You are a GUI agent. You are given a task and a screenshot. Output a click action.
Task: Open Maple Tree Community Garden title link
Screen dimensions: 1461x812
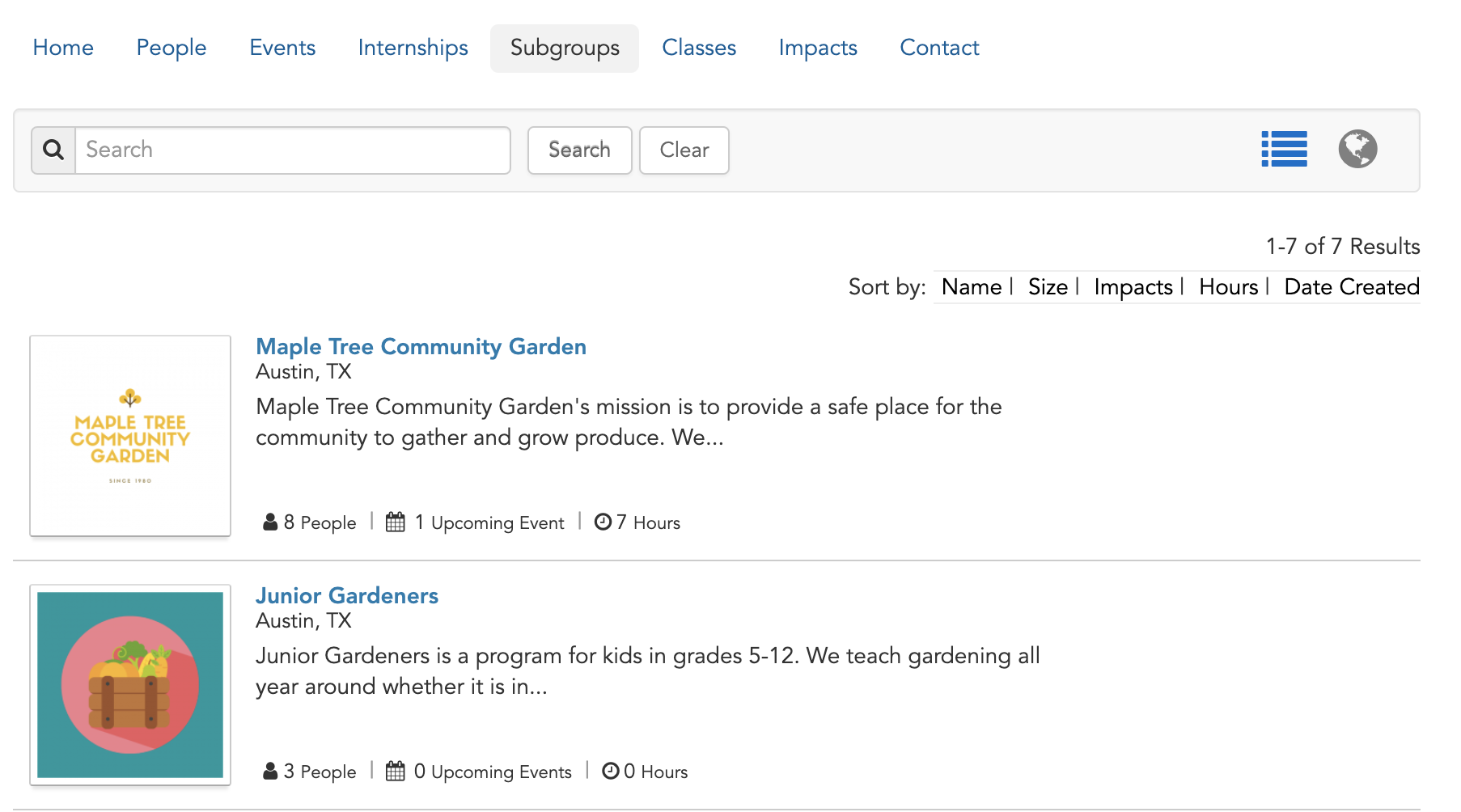421,346
